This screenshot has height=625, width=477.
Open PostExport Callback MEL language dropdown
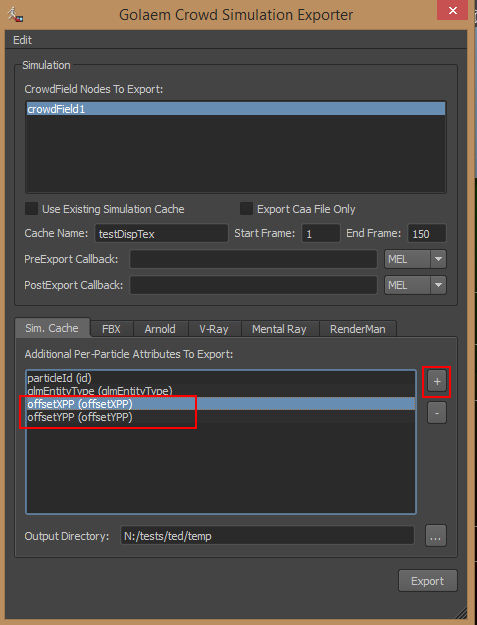415,285
